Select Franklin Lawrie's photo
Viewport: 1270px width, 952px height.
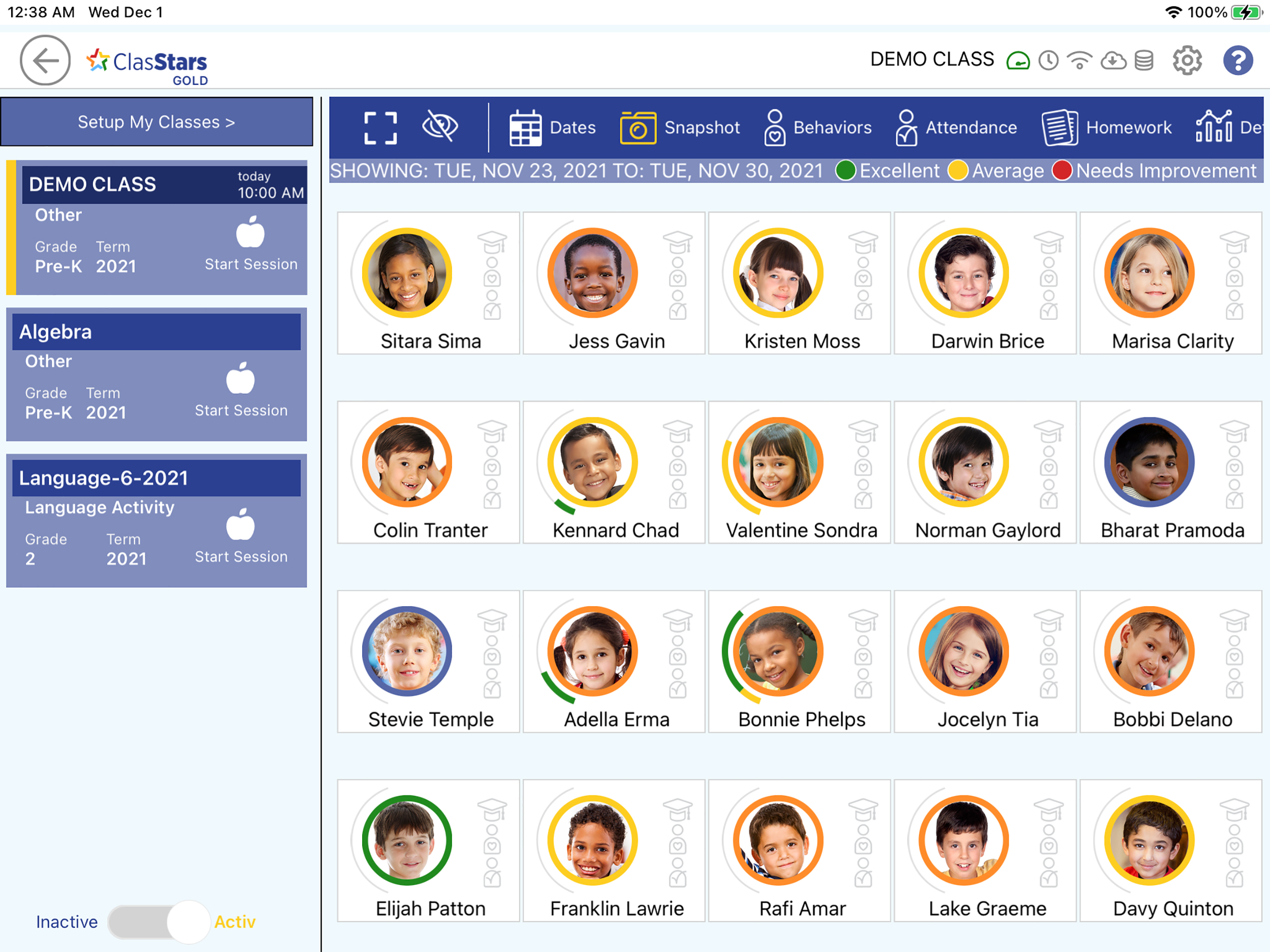[593, 840]
